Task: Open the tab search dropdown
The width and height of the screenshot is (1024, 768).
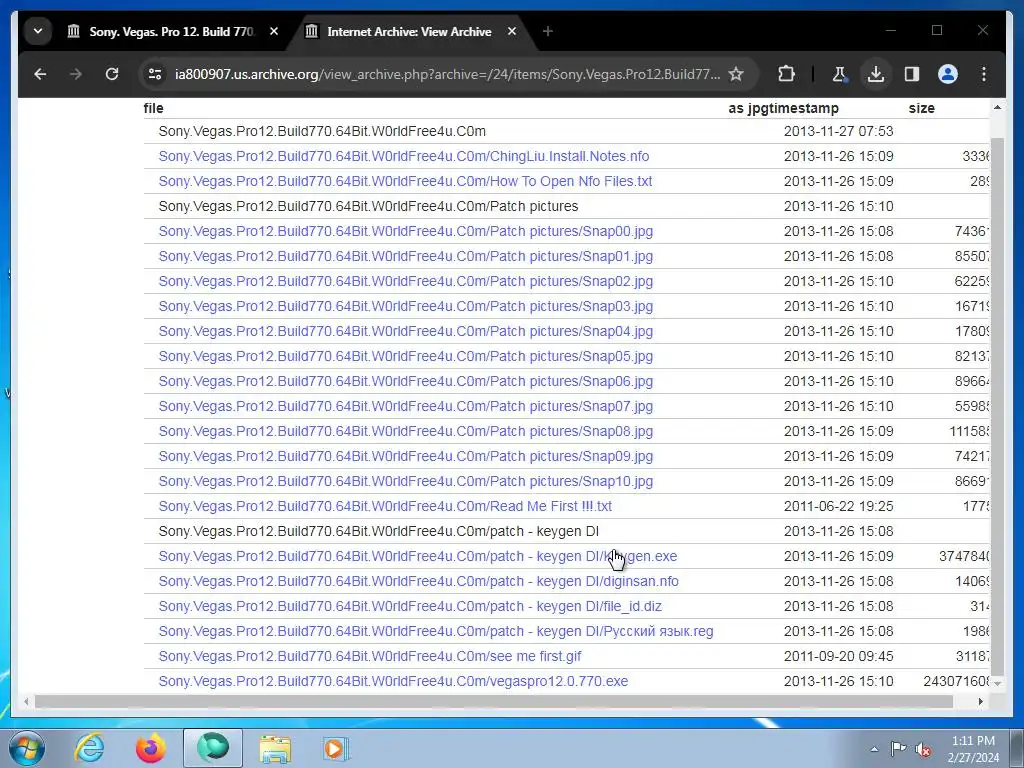Action: pyautogui.click(x=38, y=31)
